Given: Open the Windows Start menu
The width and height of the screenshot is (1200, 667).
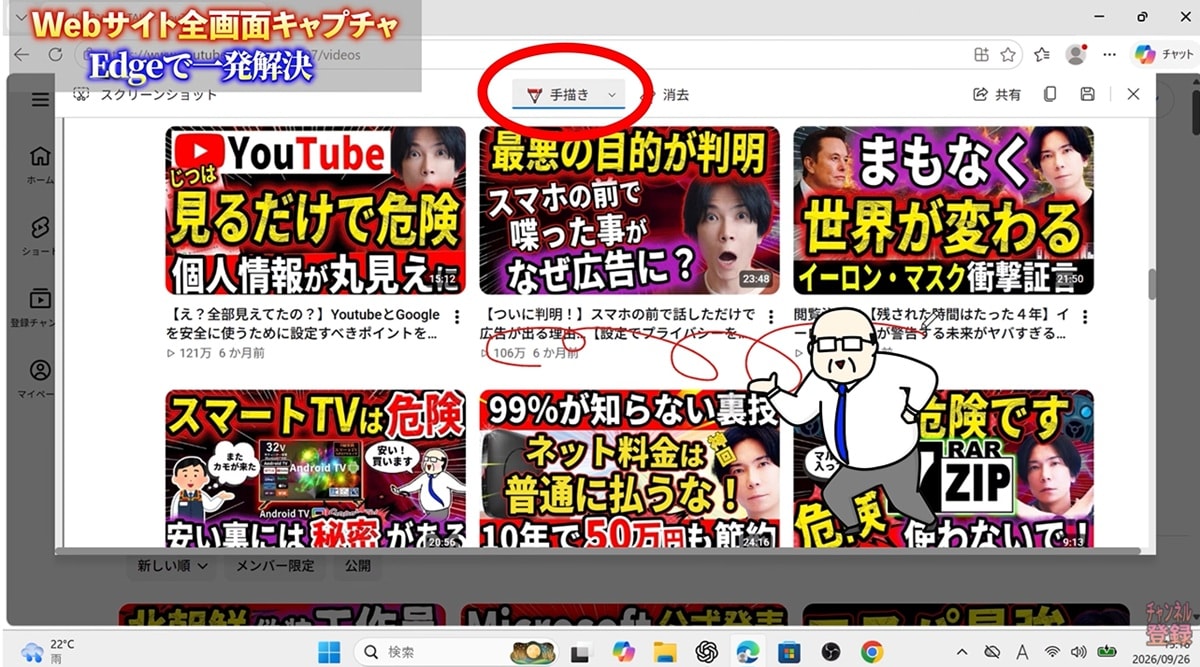Looking at the screenshot, I should (329, 652).
